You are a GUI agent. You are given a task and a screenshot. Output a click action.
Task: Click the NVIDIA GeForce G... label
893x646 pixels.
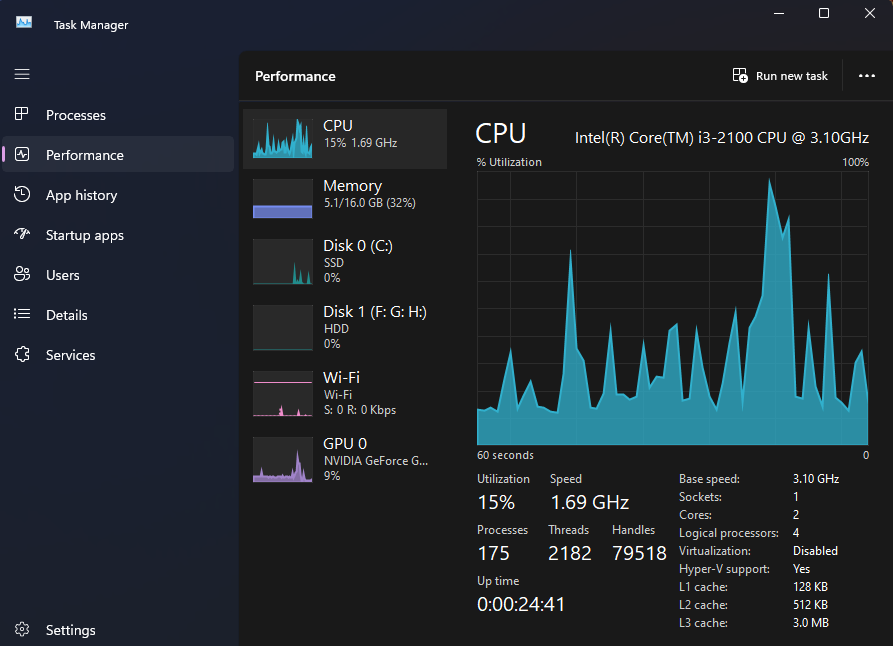pyautogui.click(x=376, y=461)
